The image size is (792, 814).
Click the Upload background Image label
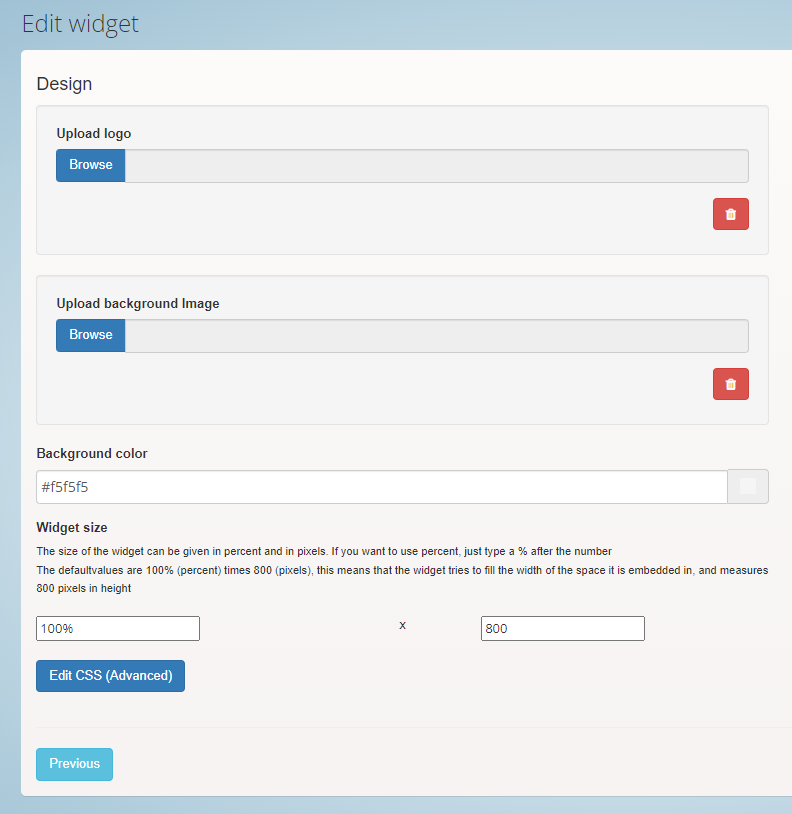138,303
